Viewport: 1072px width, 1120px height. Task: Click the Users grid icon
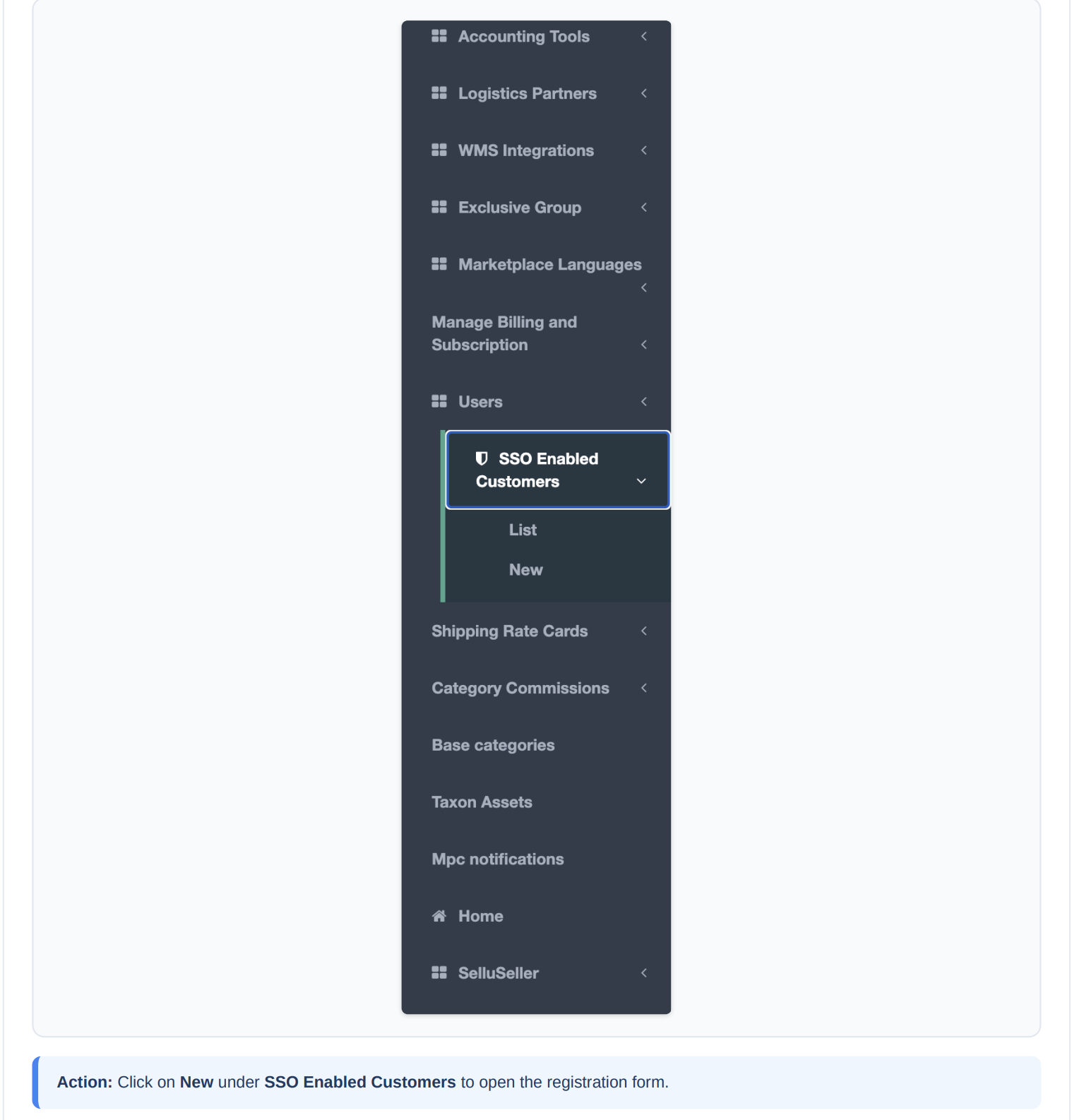(439, 402)
